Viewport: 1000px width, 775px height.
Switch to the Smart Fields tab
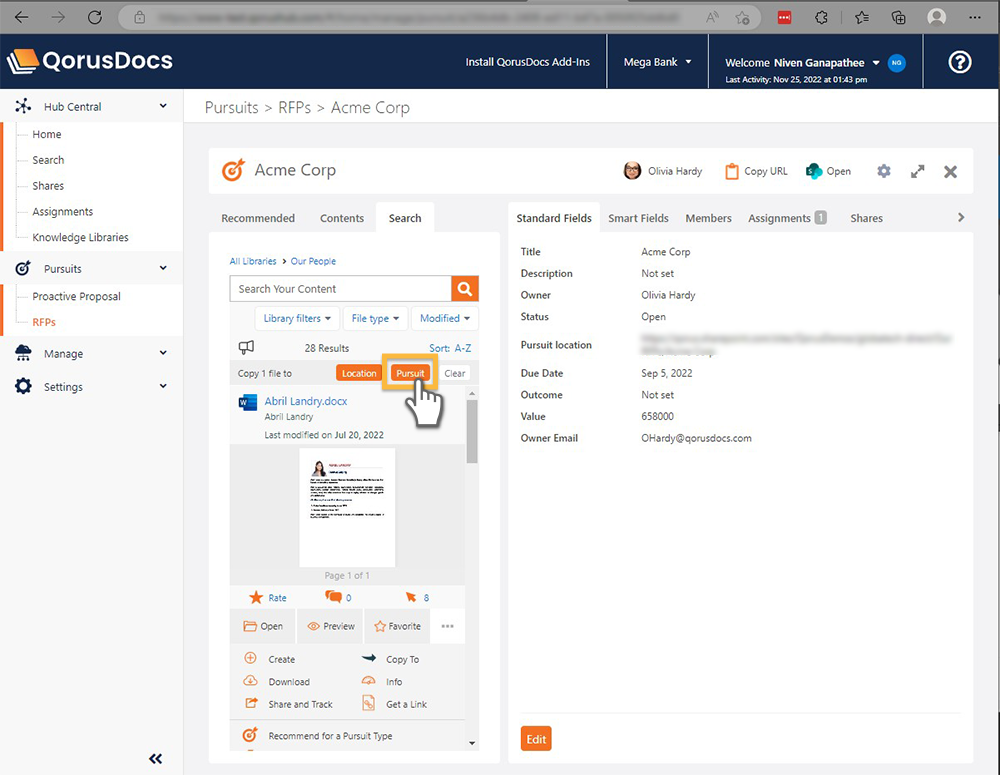638,218
